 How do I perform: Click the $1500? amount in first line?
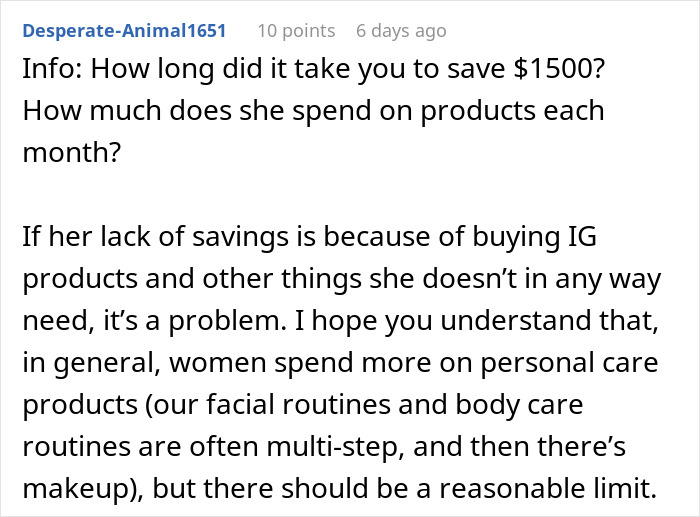click(559, 69)
